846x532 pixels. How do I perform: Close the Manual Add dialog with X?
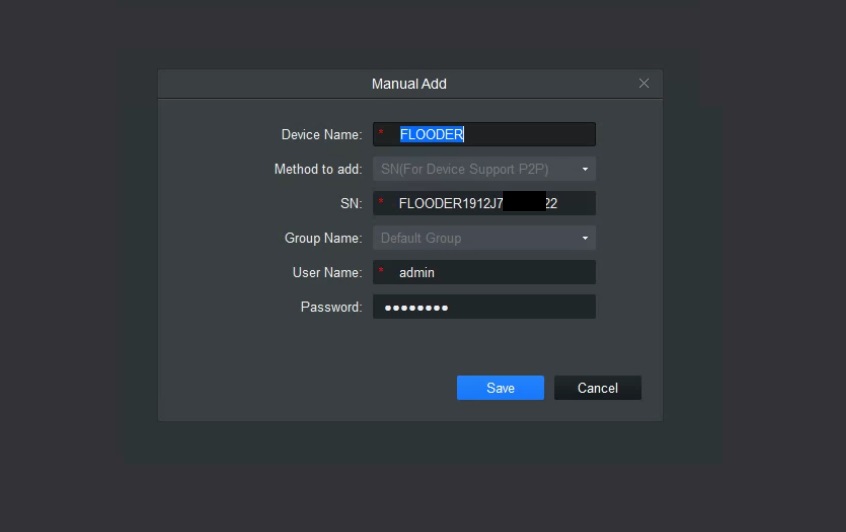[x=644, y=84]
